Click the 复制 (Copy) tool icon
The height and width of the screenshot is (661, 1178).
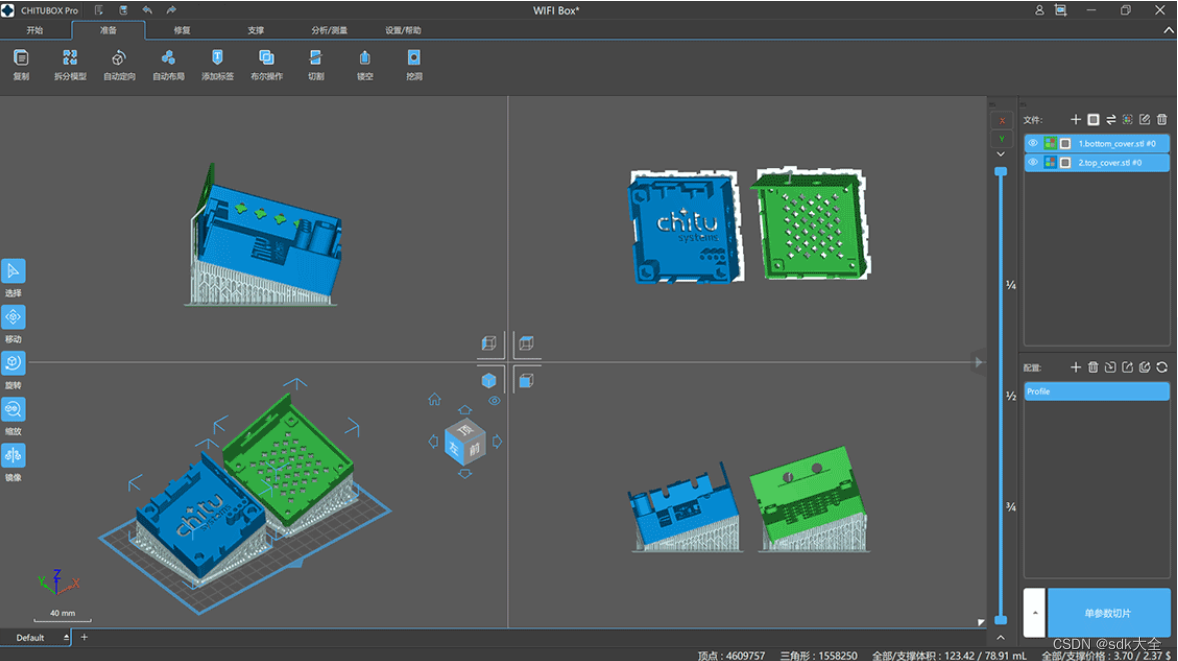coord(21,58)
